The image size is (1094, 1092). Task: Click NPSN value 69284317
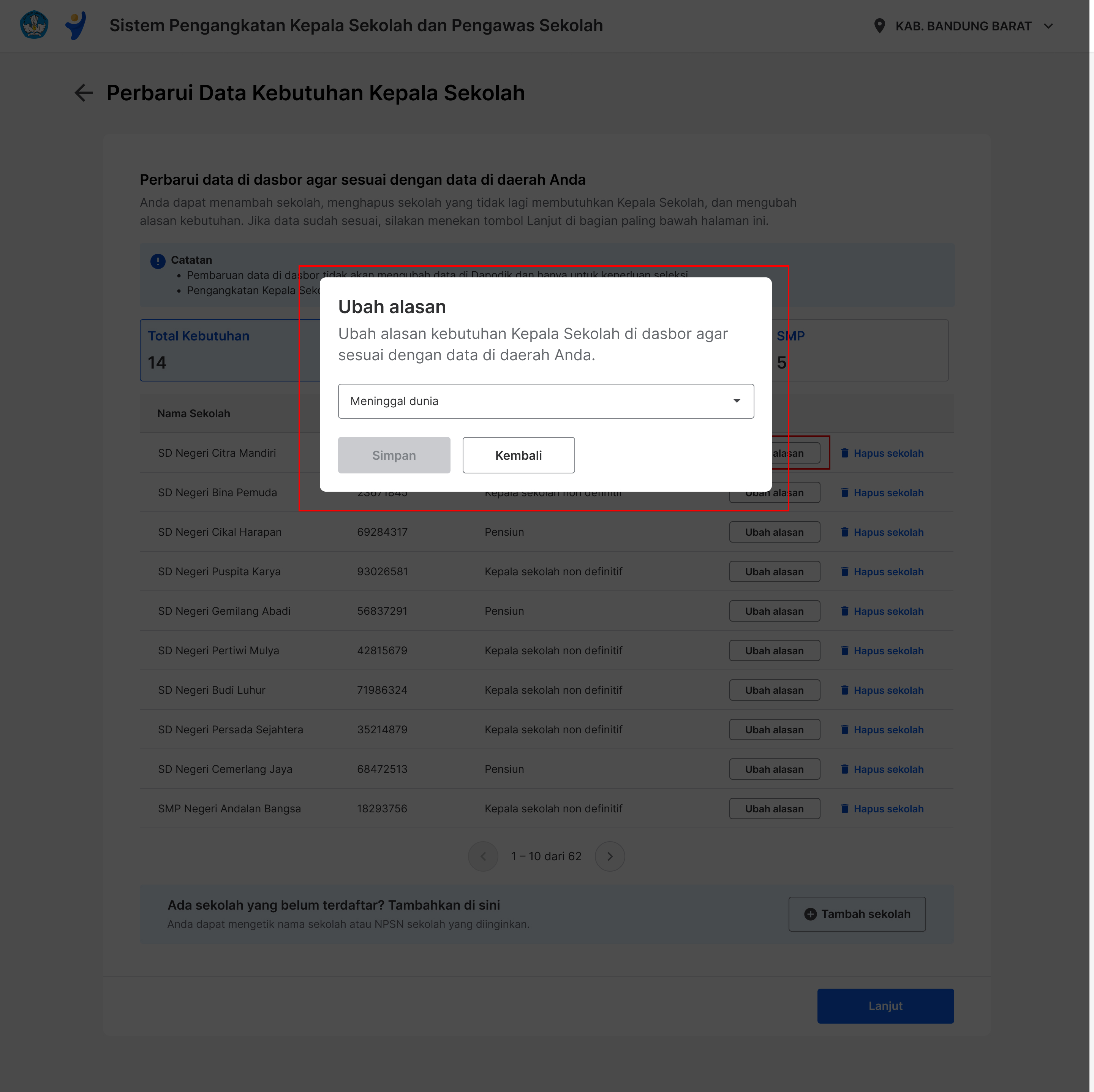click(x=382, y=532)
